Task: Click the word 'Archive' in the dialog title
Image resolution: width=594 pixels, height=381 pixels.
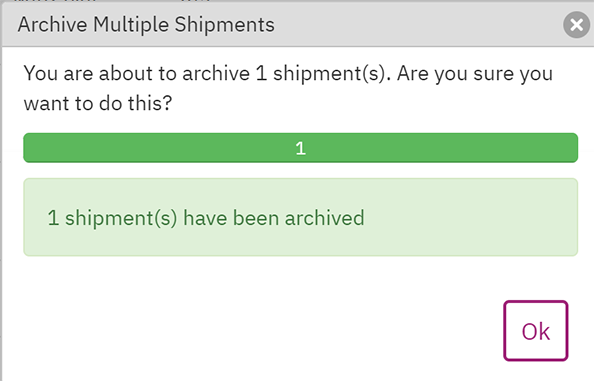Action: [x=52, y=25]
